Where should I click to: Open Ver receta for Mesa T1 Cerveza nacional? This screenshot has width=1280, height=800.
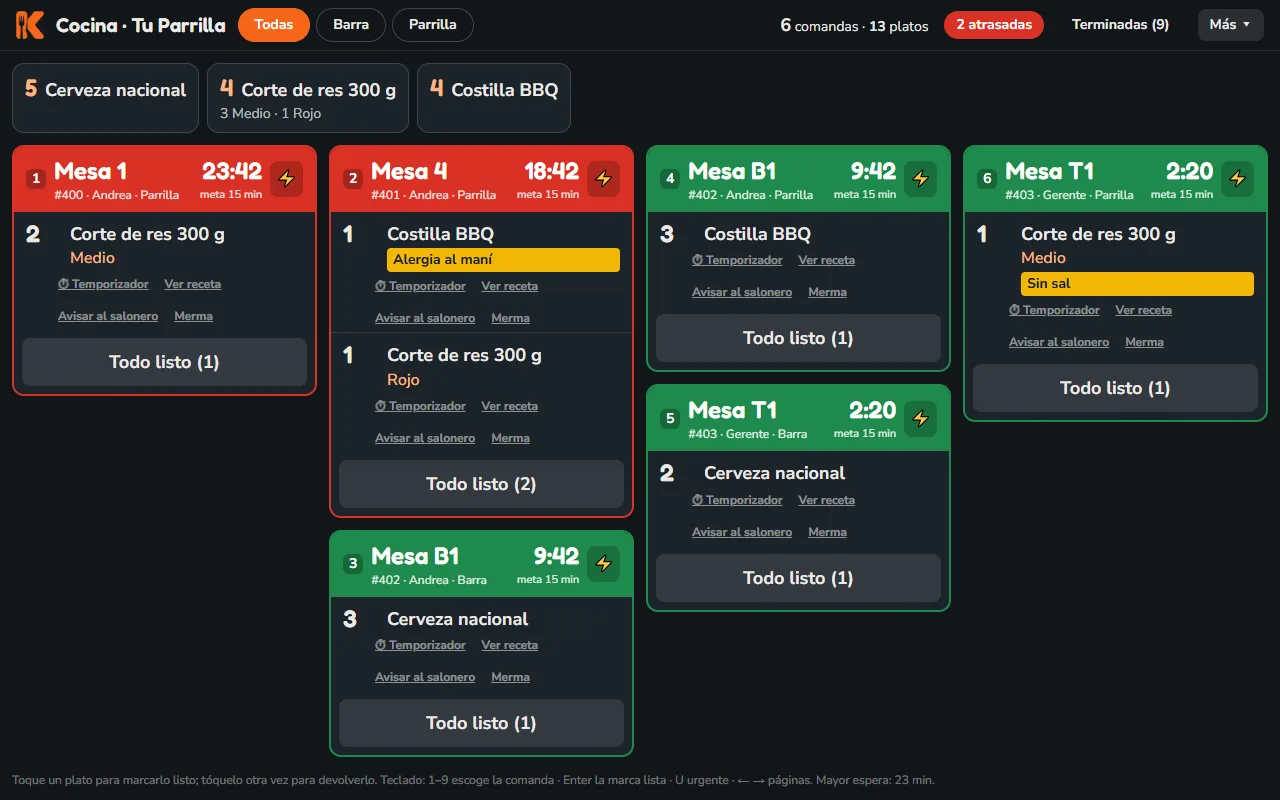coord(827,500)
